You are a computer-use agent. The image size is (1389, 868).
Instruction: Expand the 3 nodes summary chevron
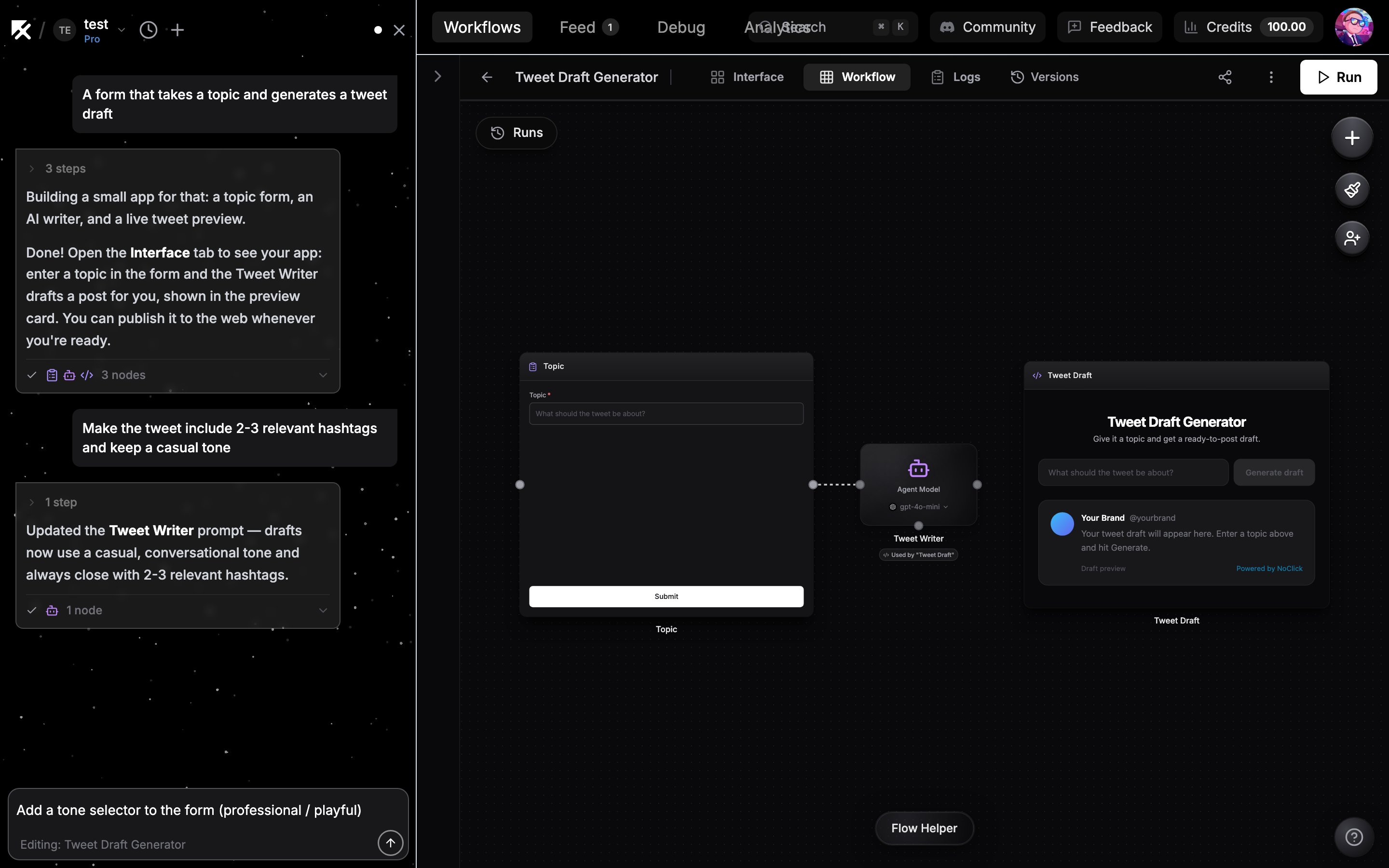pyautogui.click(x=323, y=375)
